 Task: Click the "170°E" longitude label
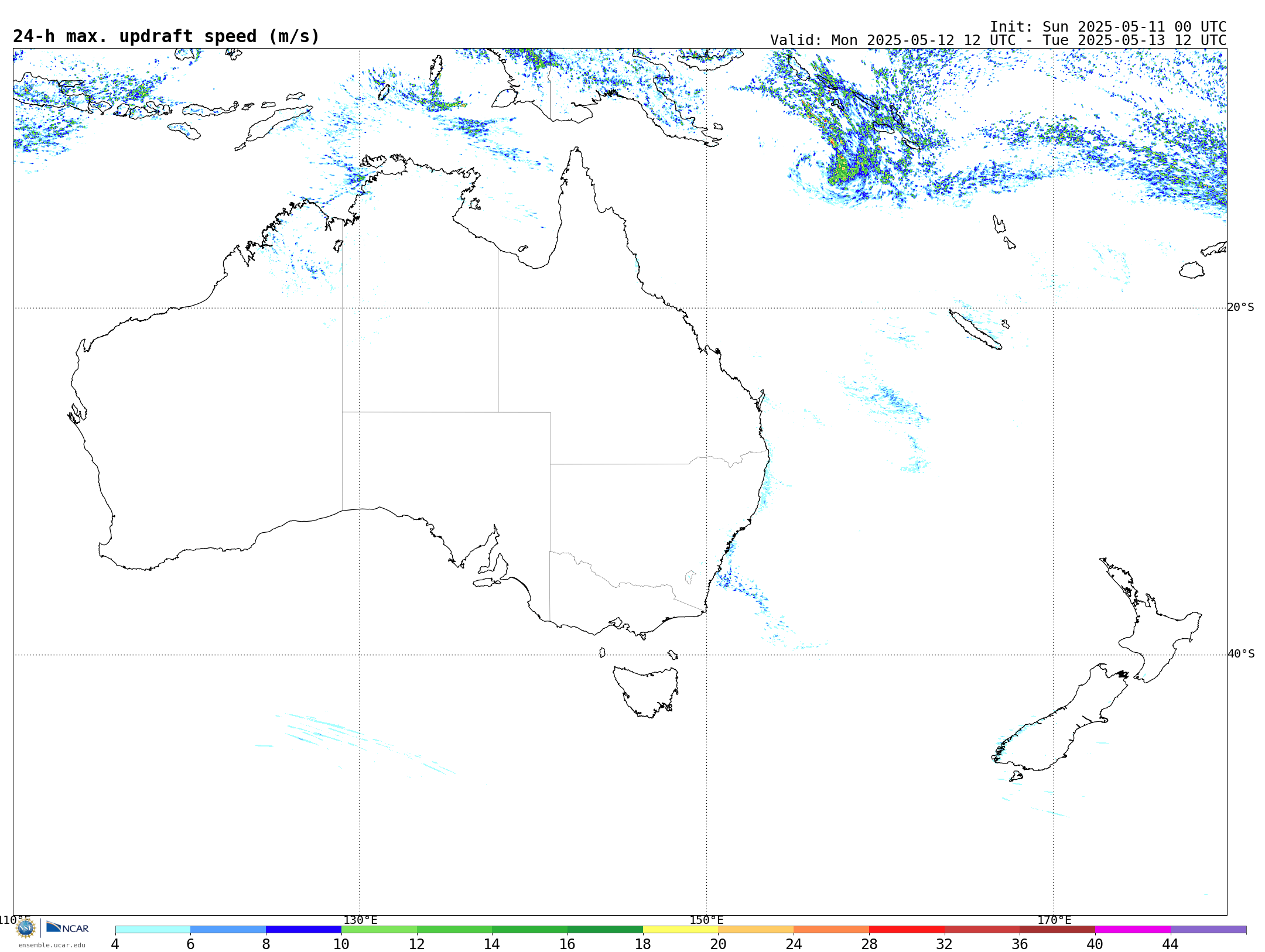click(1054, 920)
